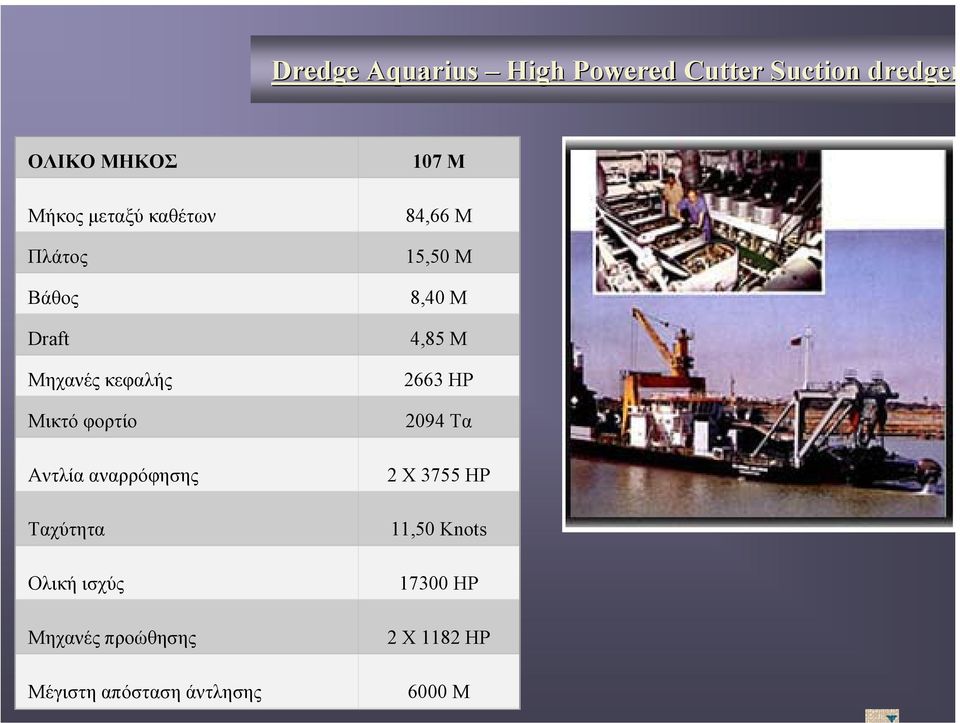960x723 pixels.
Task: Select the 'Ολική ισχύς' row label
Action: coord(76,583)
